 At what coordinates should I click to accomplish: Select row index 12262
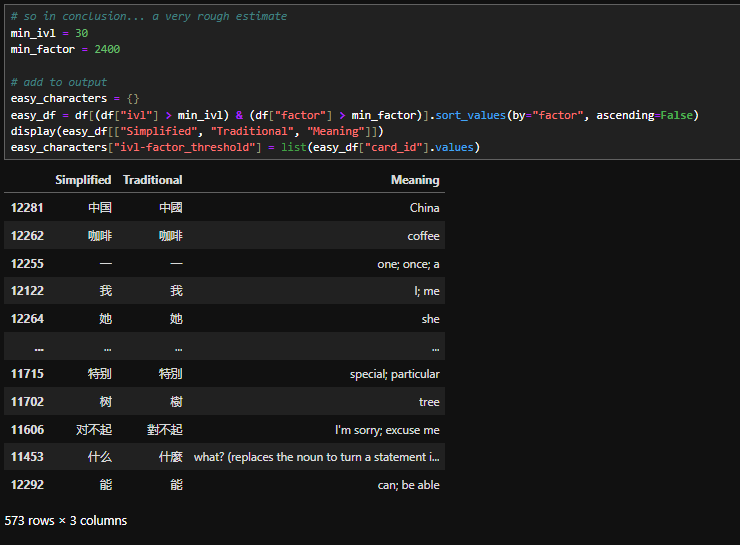tap(29, 236)
